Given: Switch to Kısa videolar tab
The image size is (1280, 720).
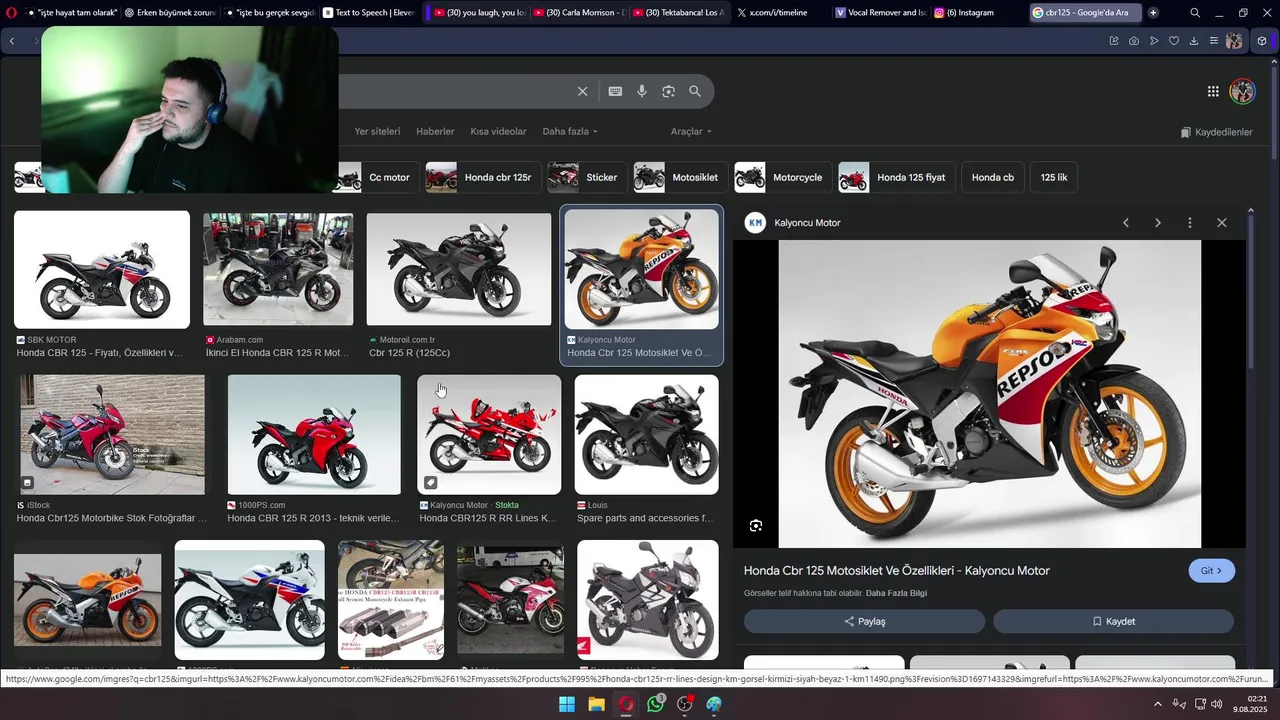Looking at the screenshot, I should 498,132.
